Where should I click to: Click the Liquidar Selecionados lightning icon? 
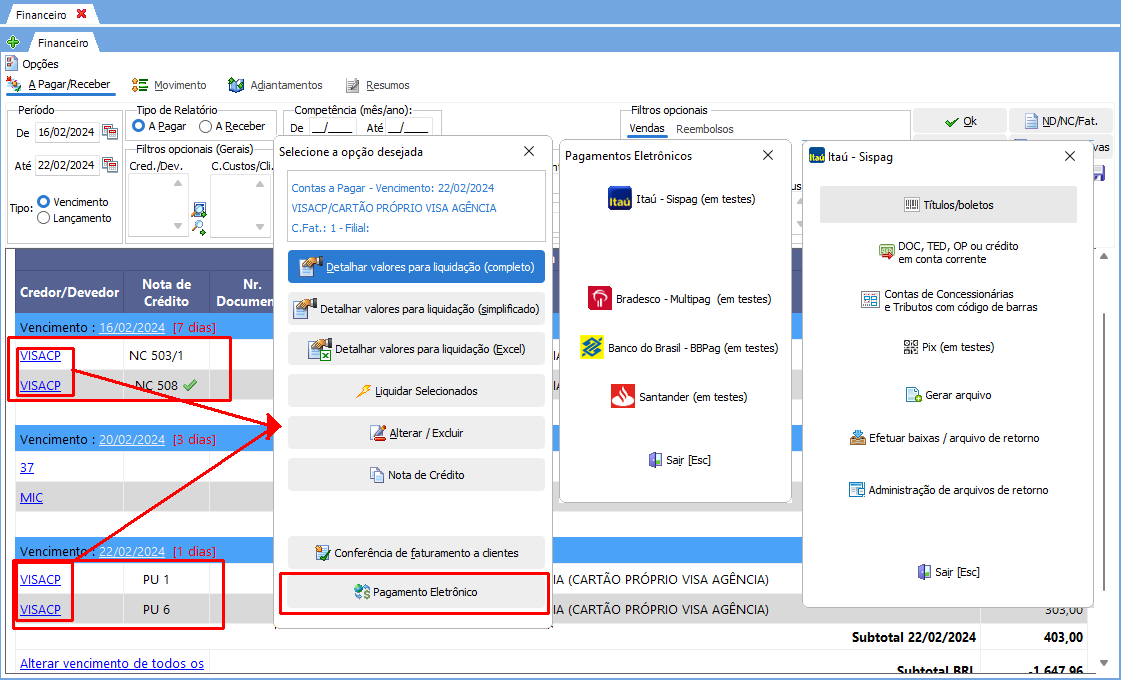363,391
